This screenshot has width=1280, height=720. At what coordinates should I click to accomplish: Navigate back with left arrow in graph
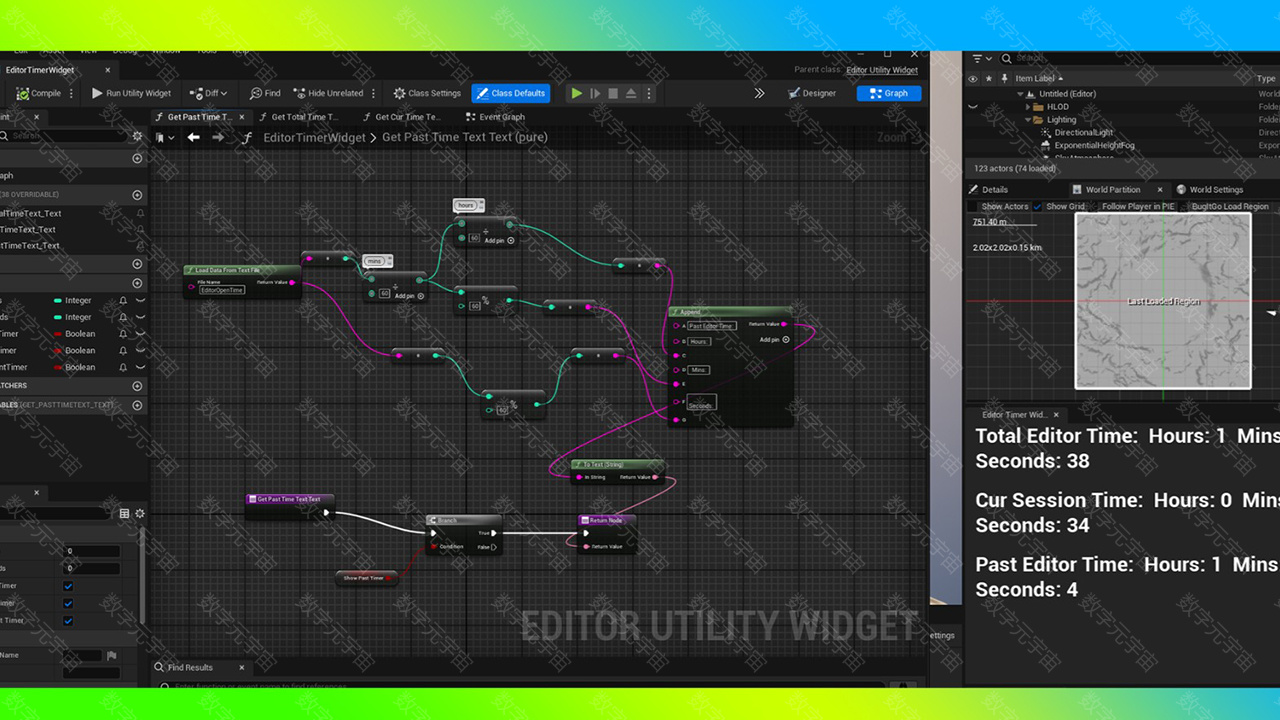[x=194, y=138]
